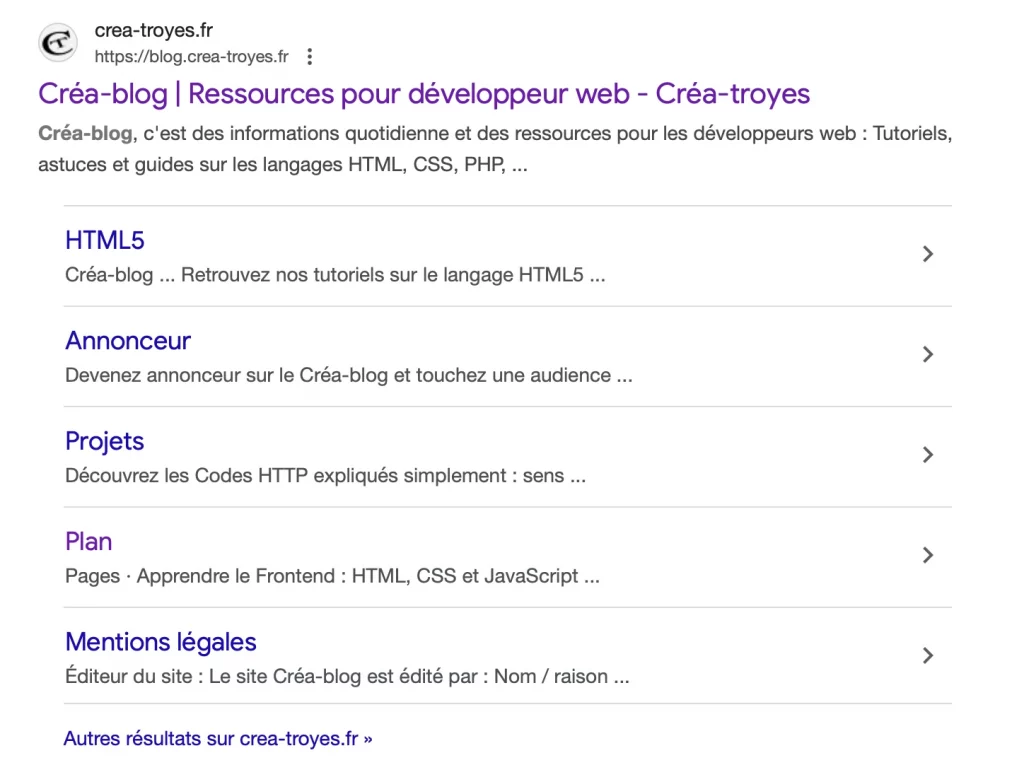Select the circular logo in the result header
The height and width of the screenshot is (782, 1024).
pyautogui.click(x=57, y=43)
